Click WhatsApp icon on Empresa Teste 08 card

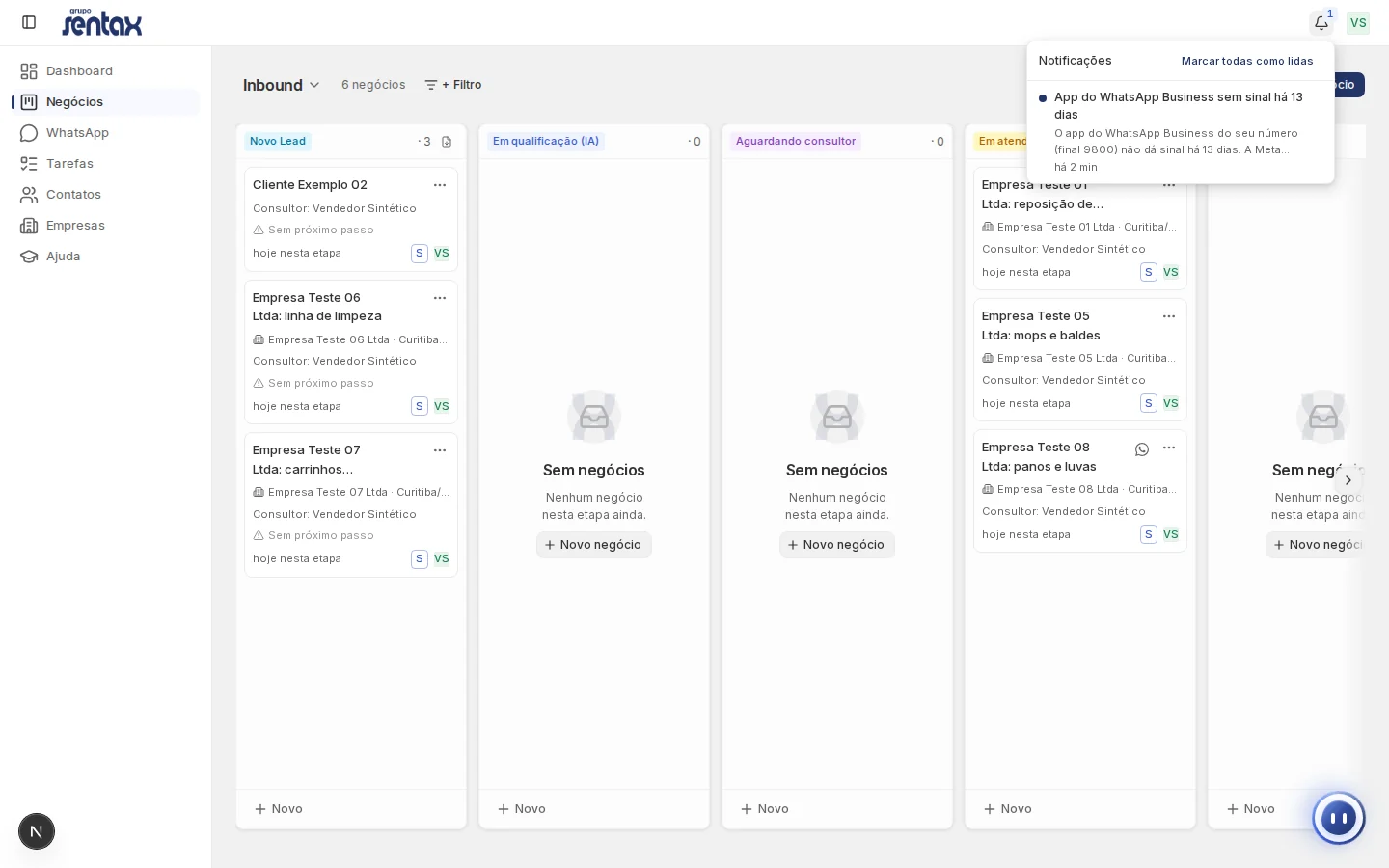(x=1142, y=448)
